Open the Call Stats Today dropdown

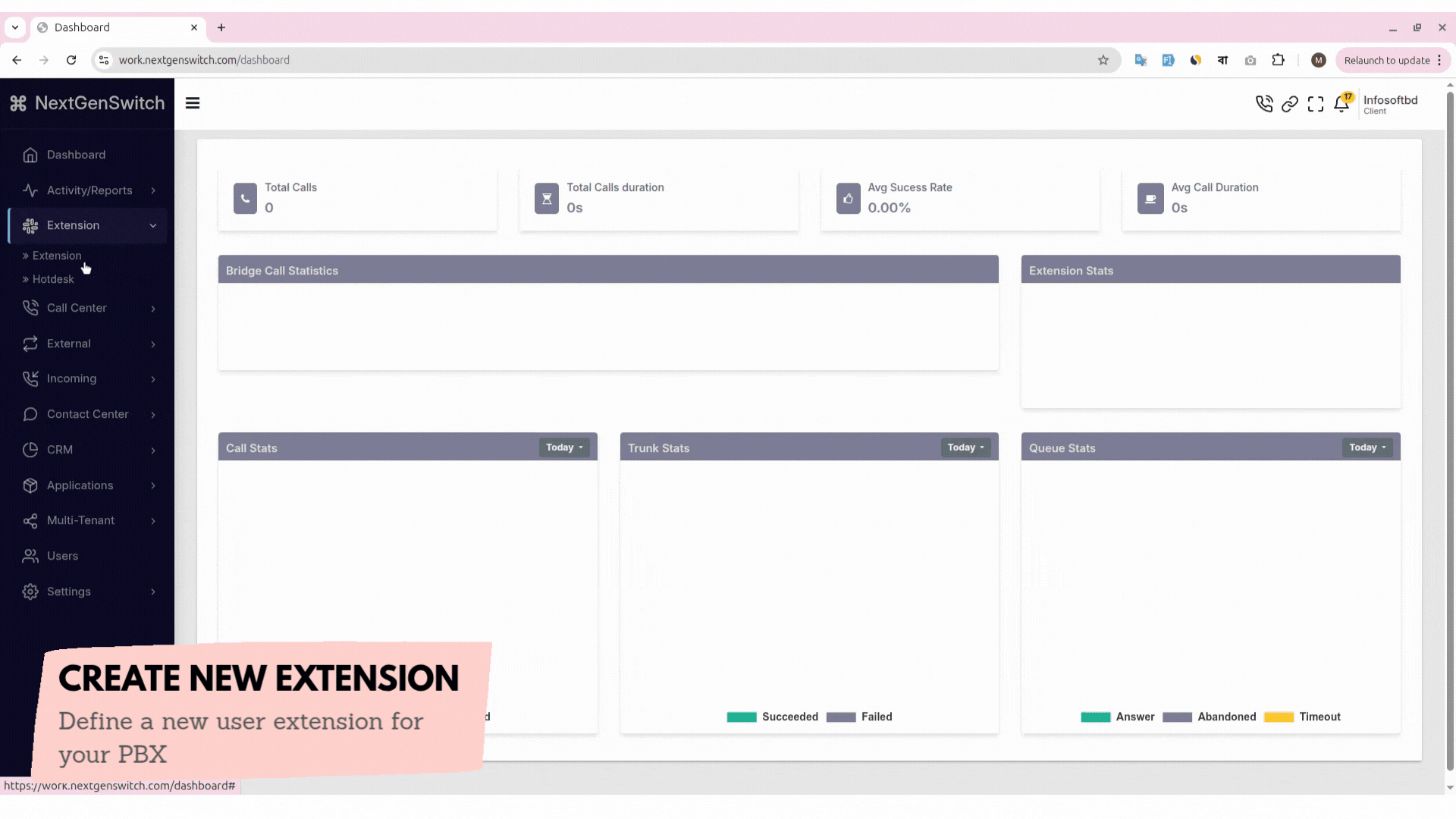564,447
